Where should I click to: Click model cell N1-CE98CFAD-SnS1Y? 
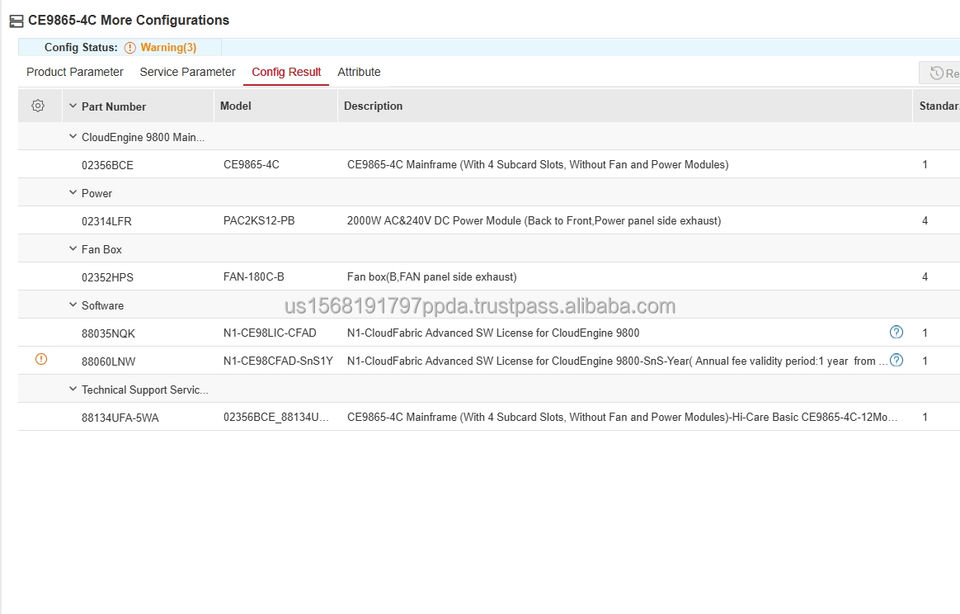pyautogui.click(x=278, y=361)
